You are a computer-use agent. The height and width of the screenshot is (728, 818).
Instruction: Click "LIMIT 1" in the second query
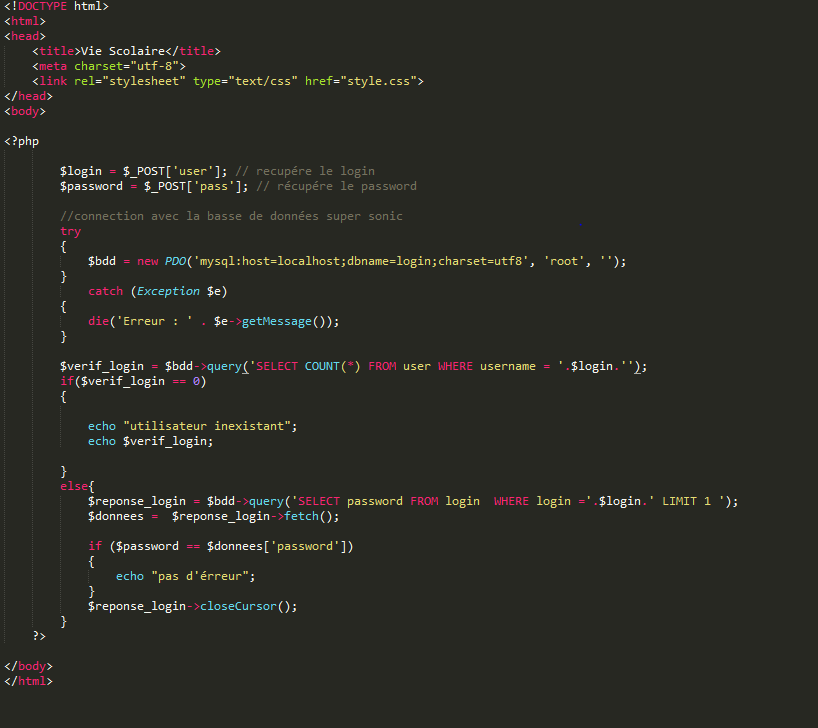pos(687,502)
